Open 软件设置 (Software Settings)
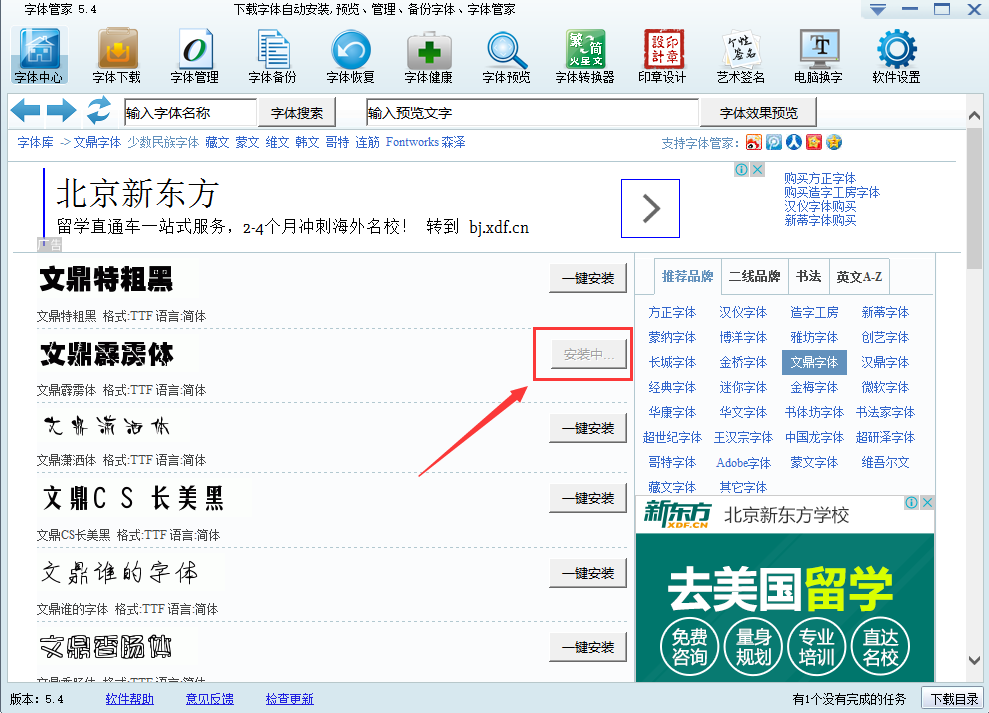 click(x=896, y=54)
